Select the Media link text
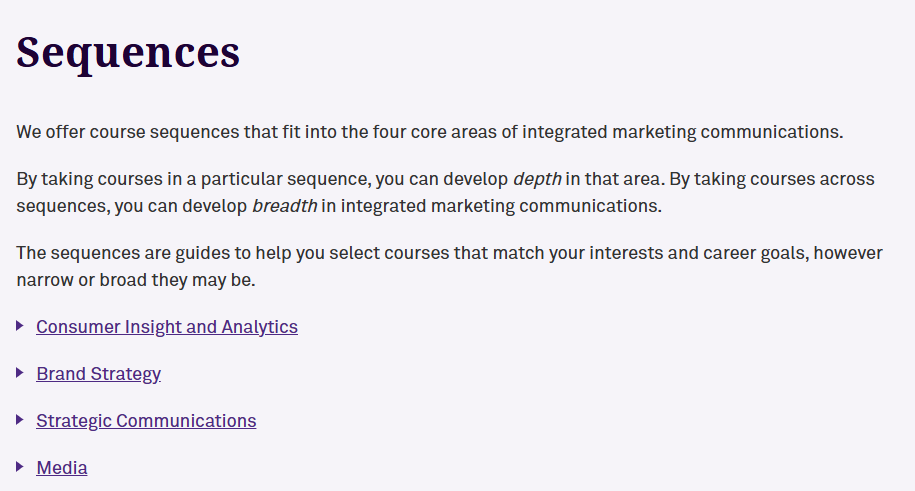 coord(62,468)
